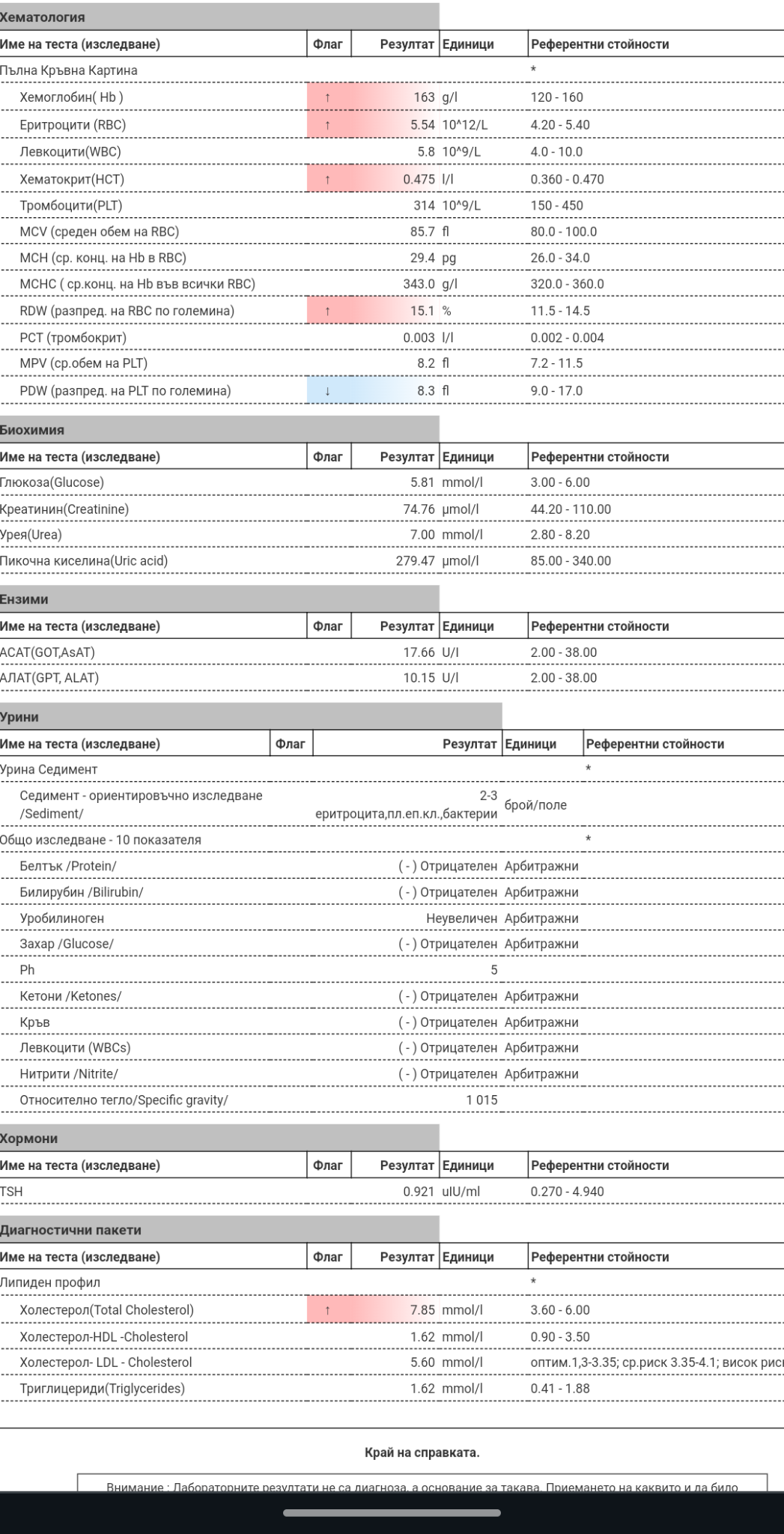Screen dimensions: 784x1534
Task: Click the TSH reference range 0.270 - 4.940
Action: (568, 1192)
